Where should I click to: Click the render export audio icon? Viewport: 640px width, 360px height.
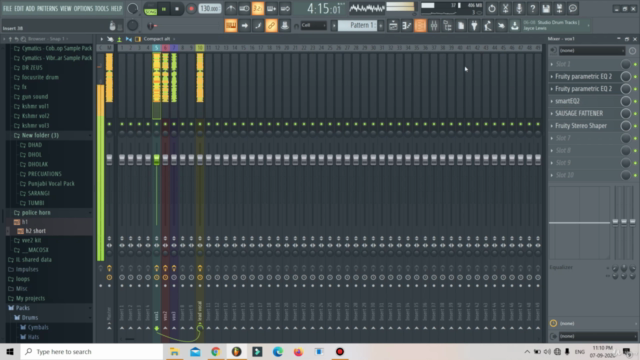point(559,9)
